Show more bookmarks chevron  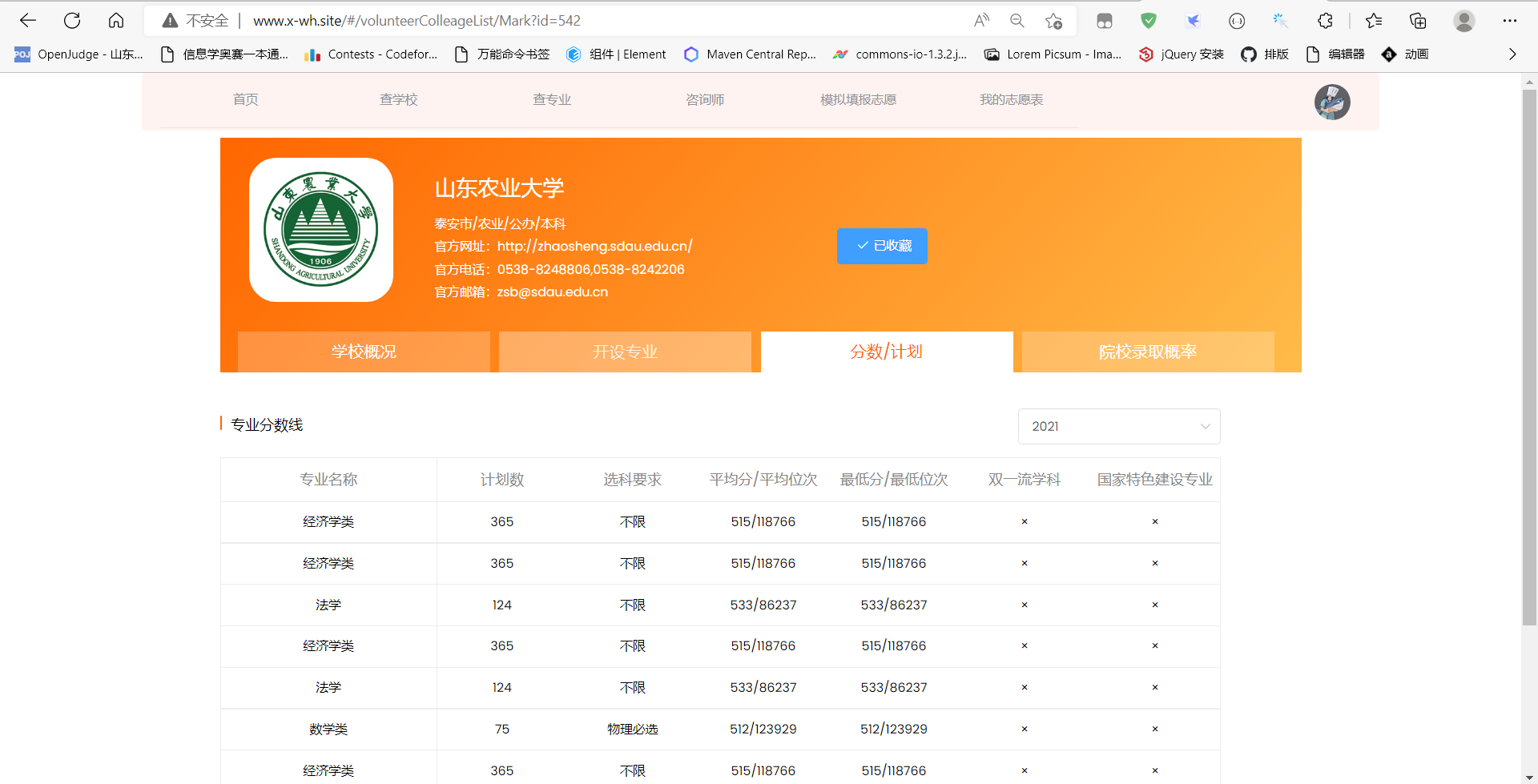pyautogui.click(x=1512, y=54)
